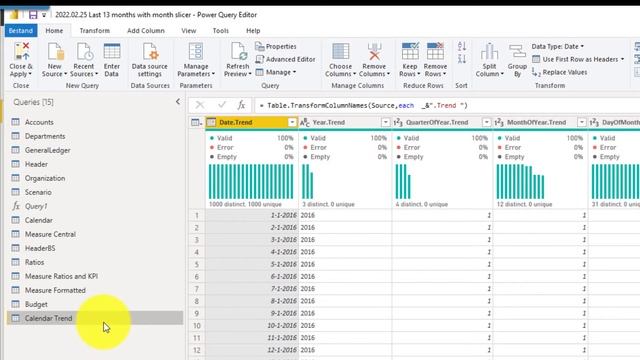Click the save icon in title bar
The image size is (640, 360).
(x=33, y=15)
